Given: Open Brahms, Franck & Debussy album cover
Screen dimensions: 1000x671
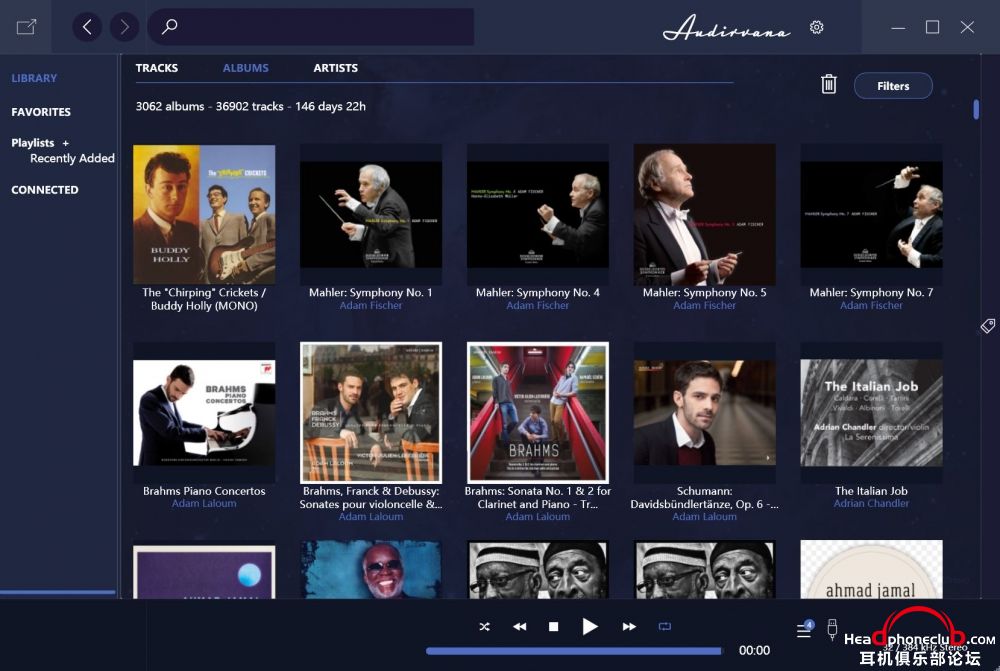Looking at the screenshot, I should point(371,413).
